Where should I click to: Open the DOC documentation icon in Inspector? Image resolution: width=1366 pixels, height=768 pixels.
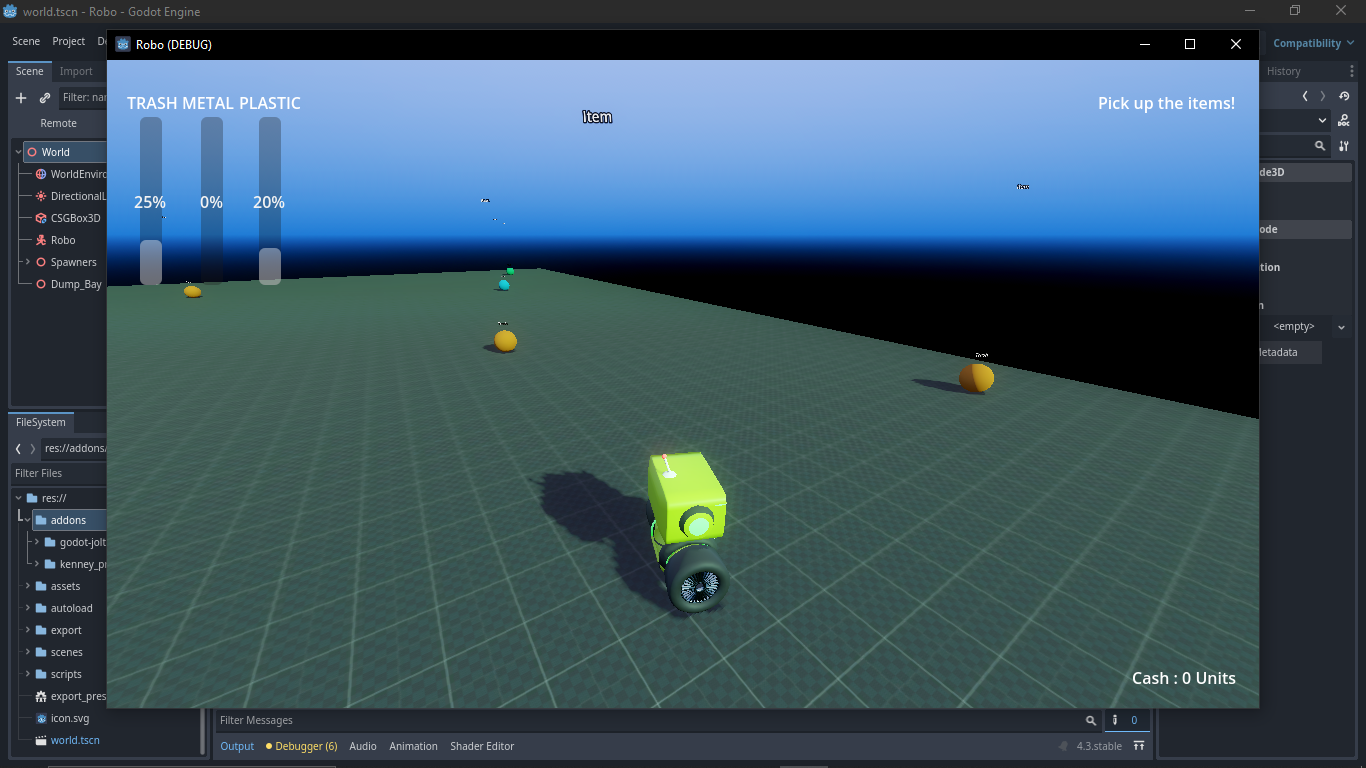(1345, 120)
